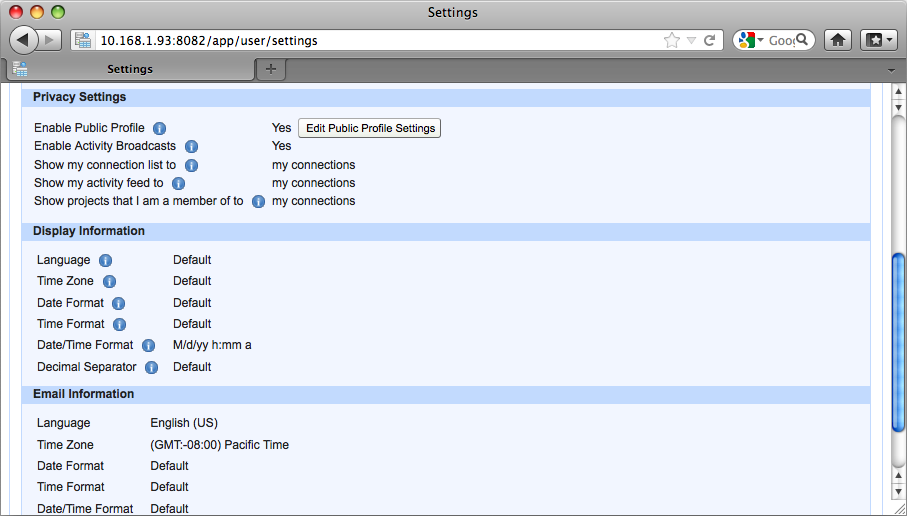Click info icon beside Date/Time Format
The image size is (907, 516).
[148, 346]
